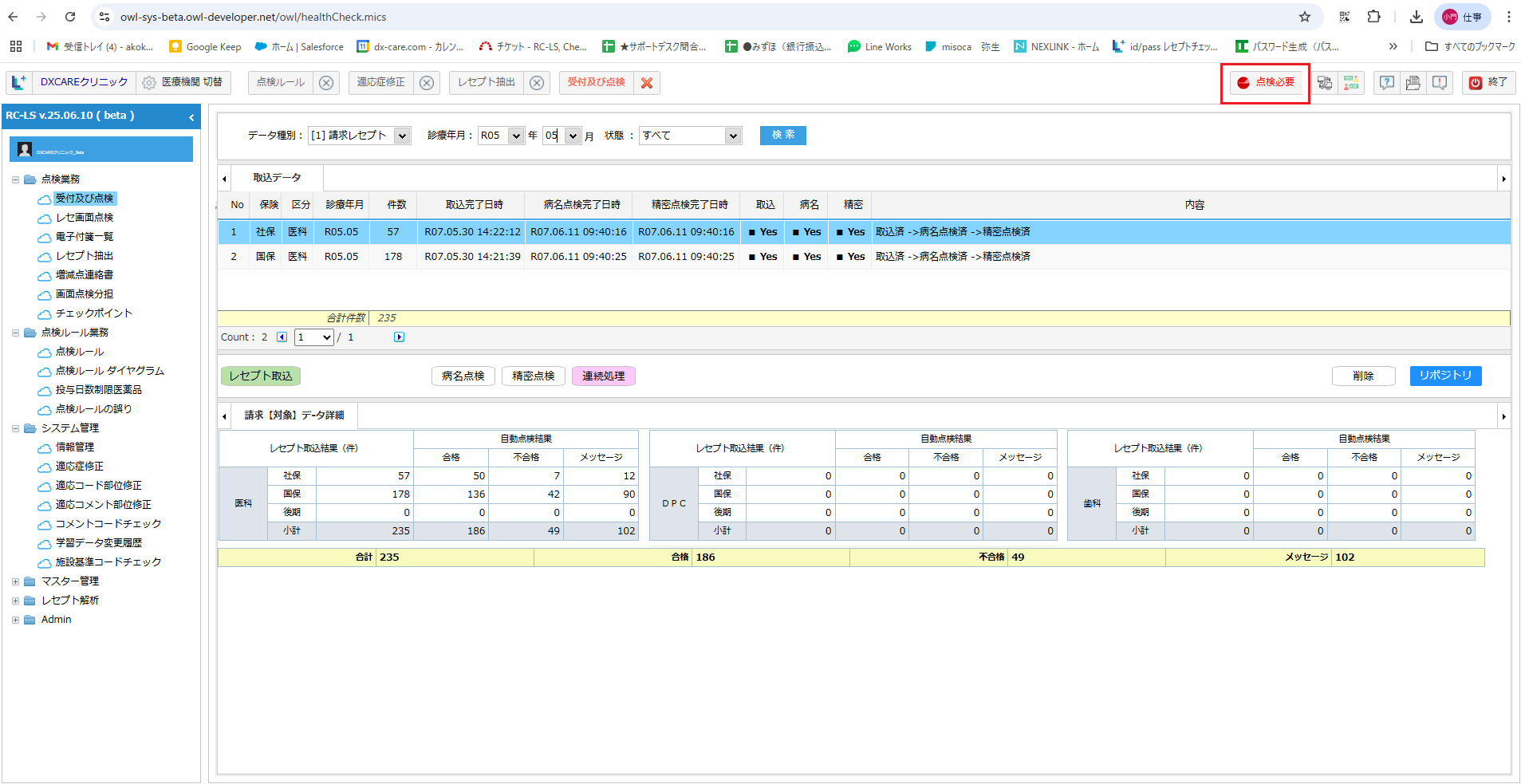
Task: Collapse the RC-LS sidebar panel
Action: click(191, 117)
